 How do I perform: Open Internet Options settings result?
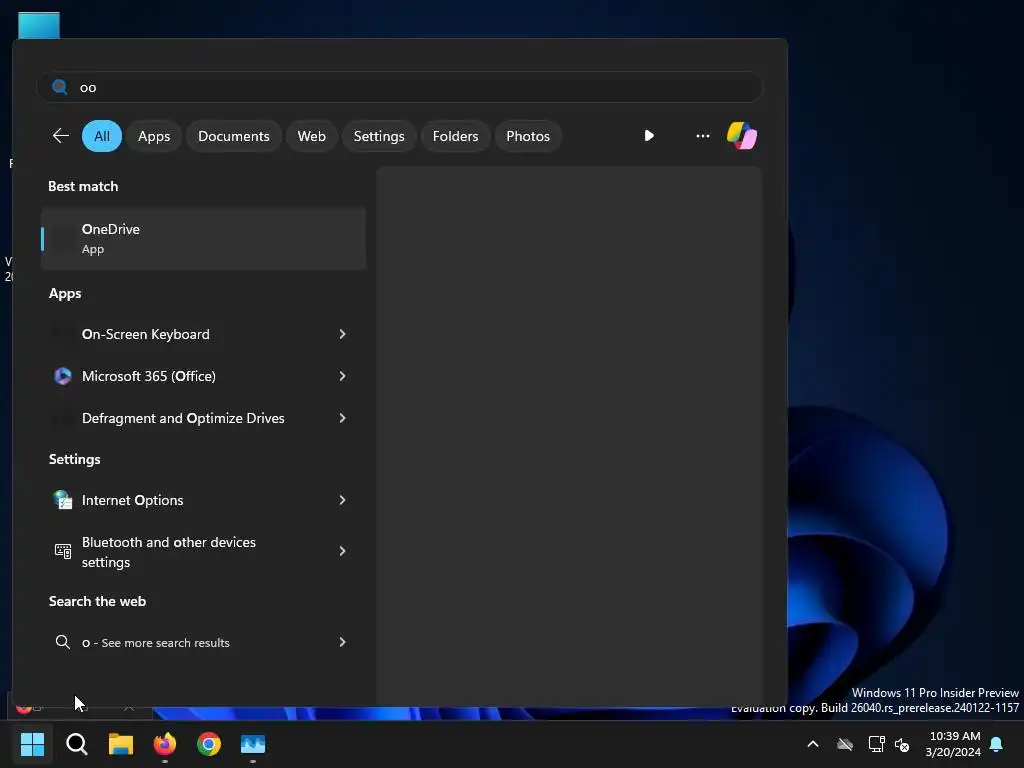(x=203, y=500)
